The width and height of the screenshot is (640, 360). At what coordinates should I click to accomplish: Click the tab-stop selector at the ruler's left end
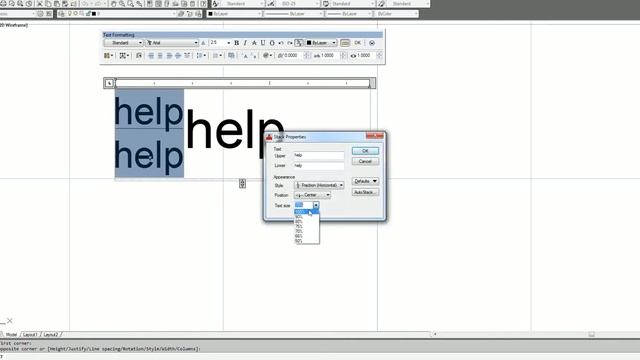click(x=109, y=83)
